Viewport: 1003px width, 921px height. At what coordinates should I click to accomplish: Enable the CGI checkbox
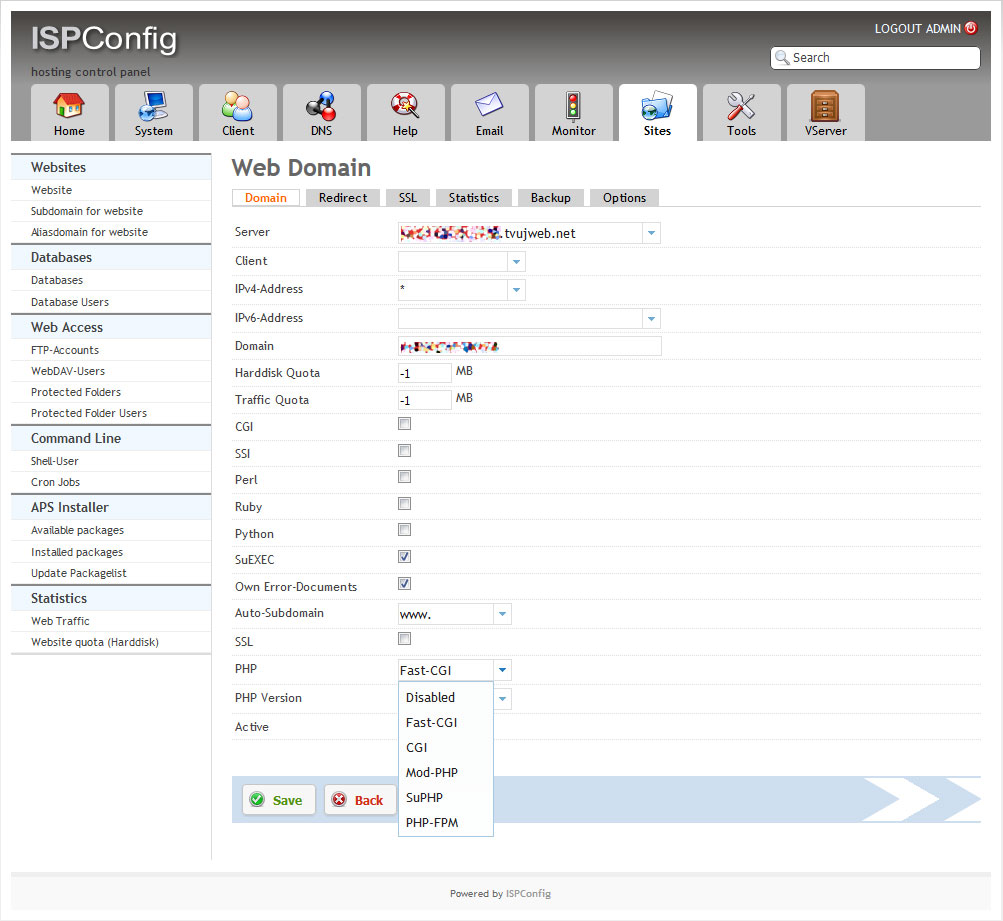coord(405,424)
